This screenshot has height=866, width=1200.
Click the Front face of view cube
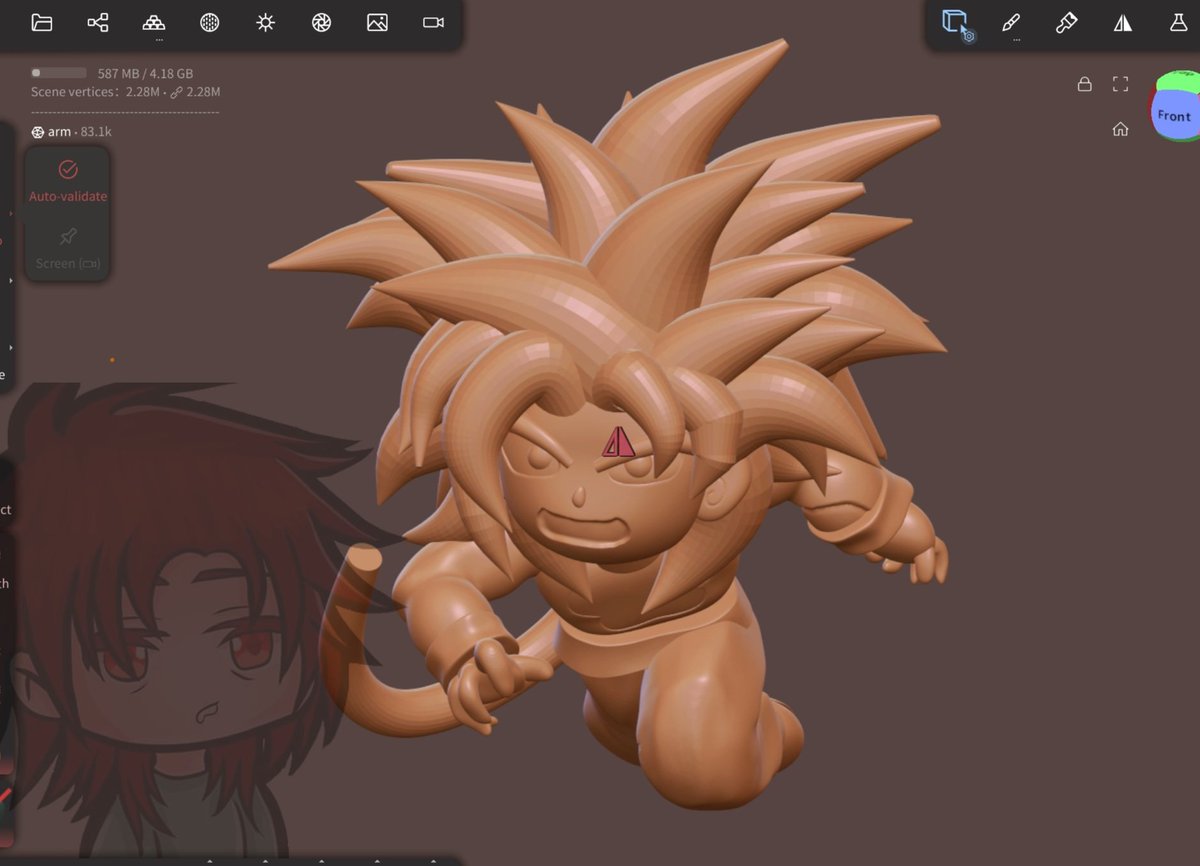(x=1175, y=116)
